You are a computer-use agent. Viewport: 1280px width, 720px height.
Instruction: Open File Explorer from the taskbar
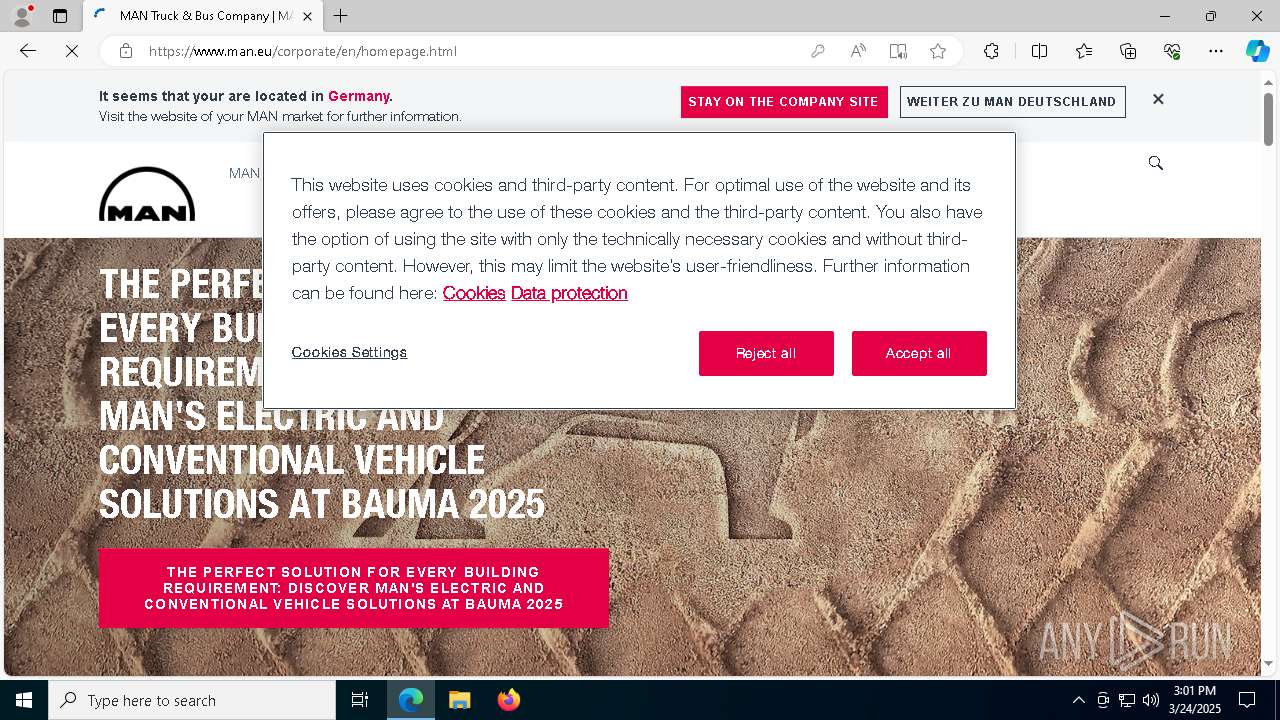(459, 700)
